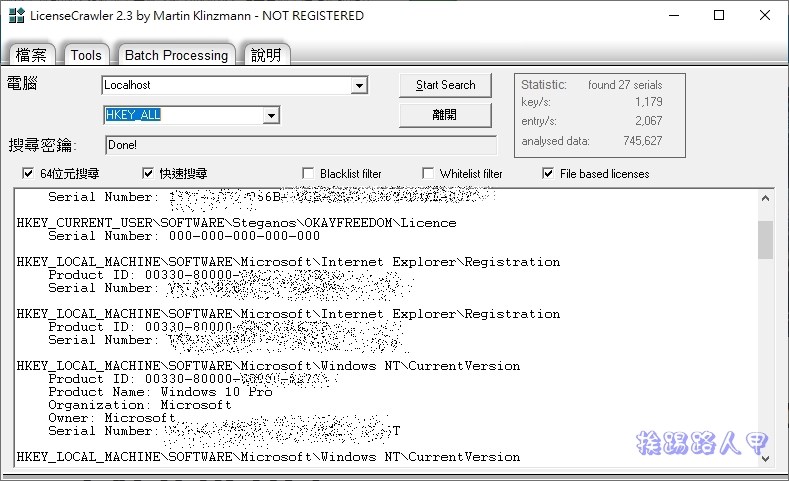This screenshot has height=481, width=789.
Task: Disable the File based licenses checkbox
Action: click(548, 174)
